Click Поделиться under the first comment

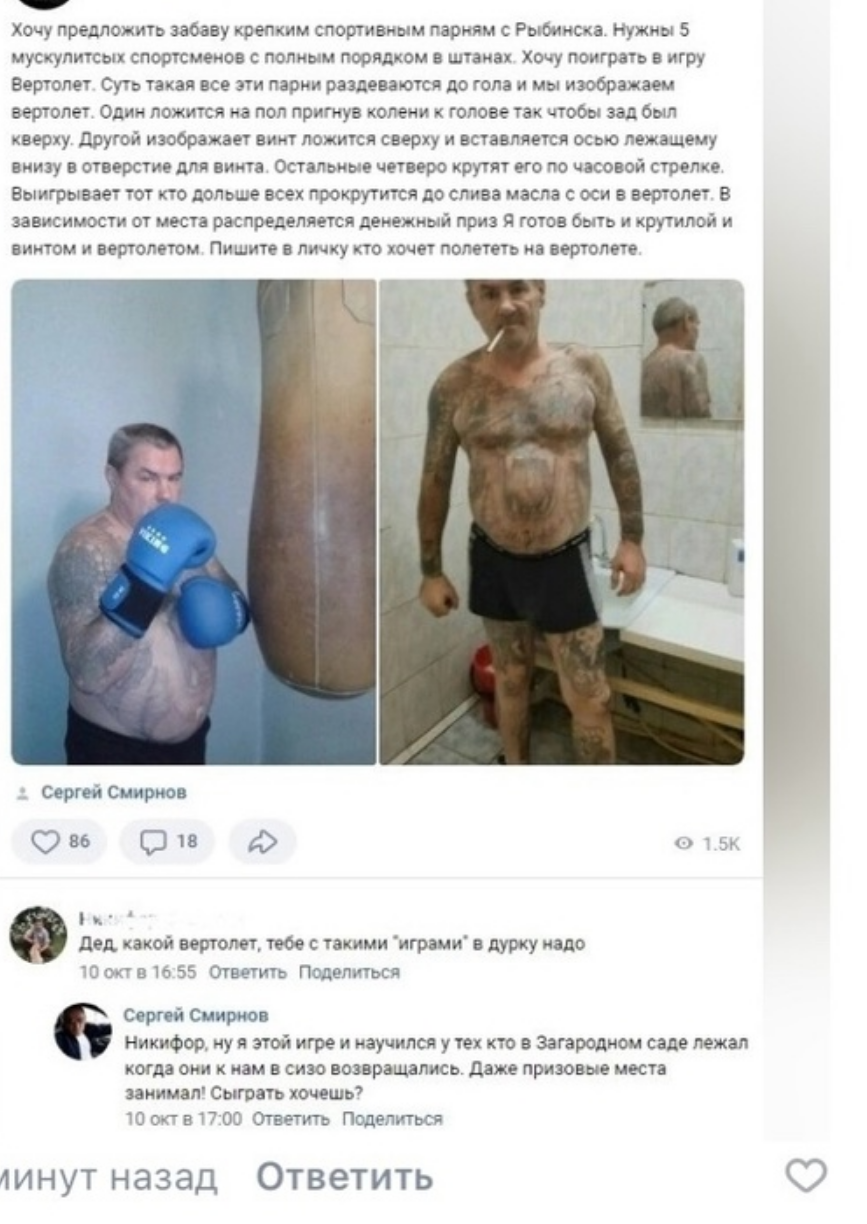(x=349, y=972)
